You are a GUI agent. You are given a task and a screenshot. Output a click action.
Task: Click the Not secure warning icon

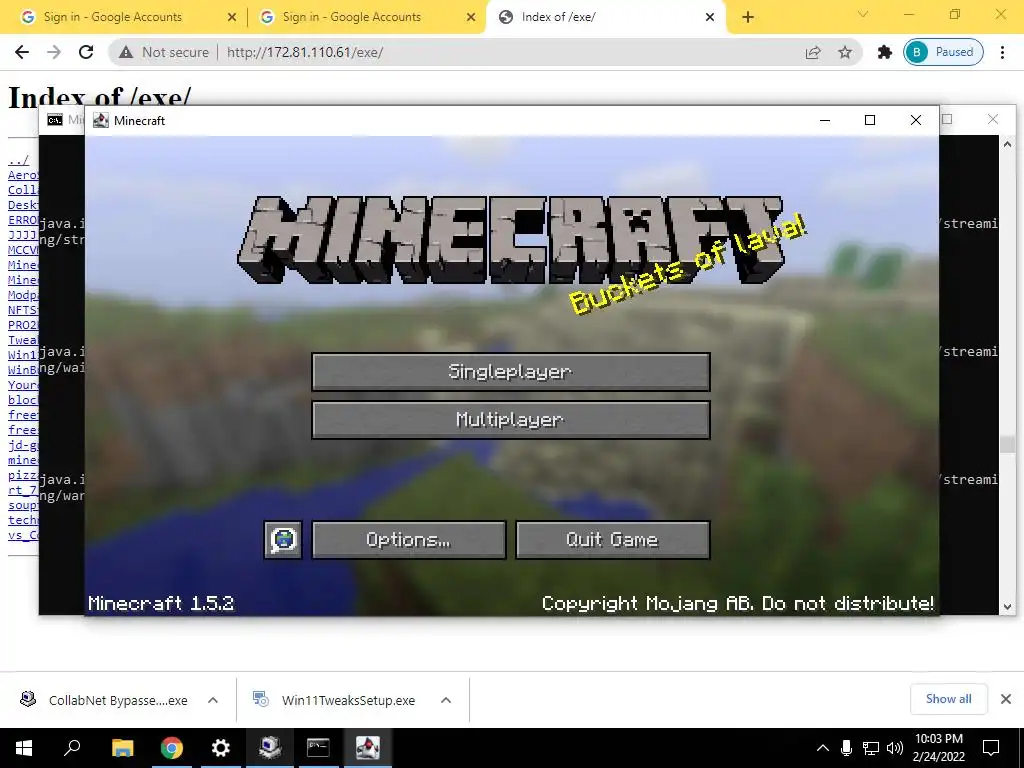[126, 52]
